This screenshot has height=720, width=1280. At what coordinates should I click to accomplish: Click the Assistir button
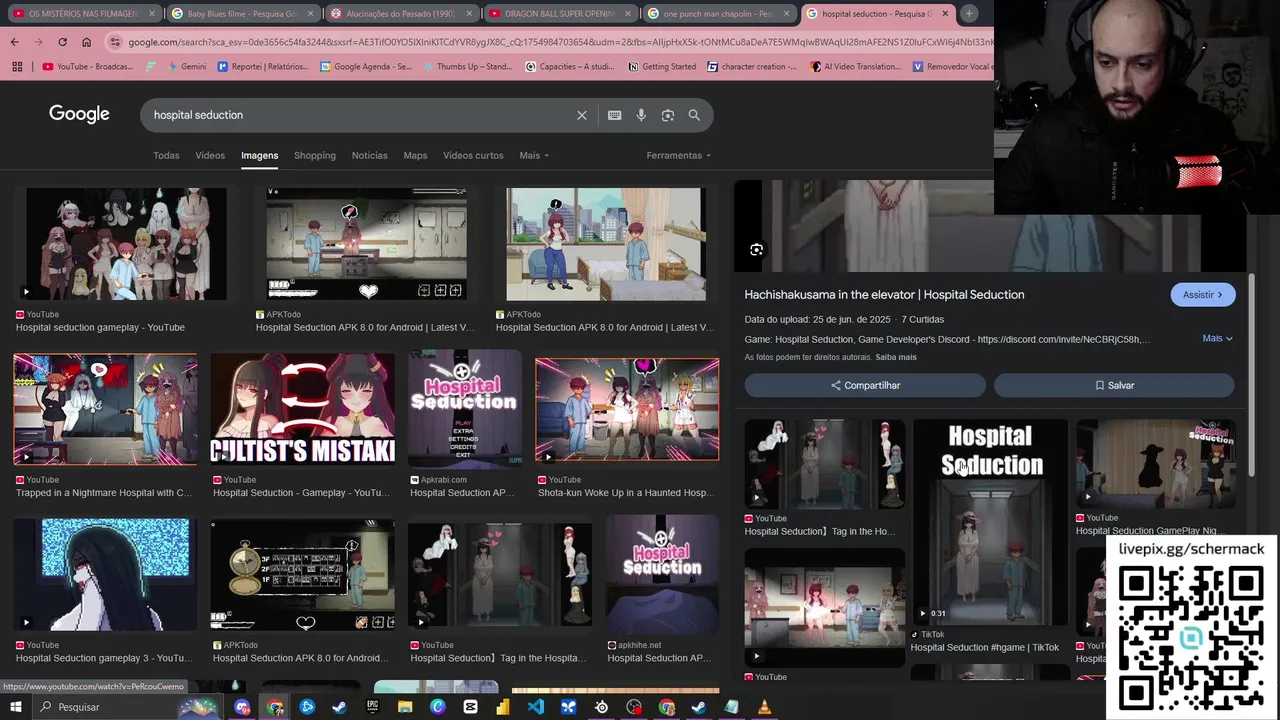click(1203, 294)
